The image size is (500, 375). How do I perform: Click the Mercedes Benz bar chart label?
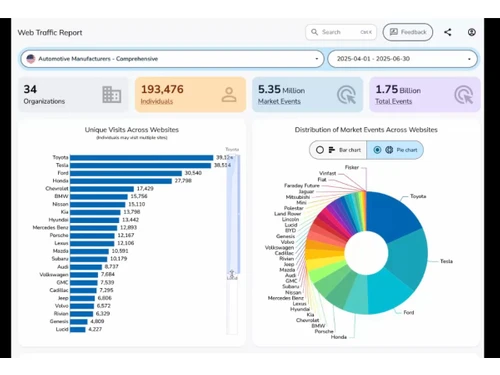click(50, 227)
